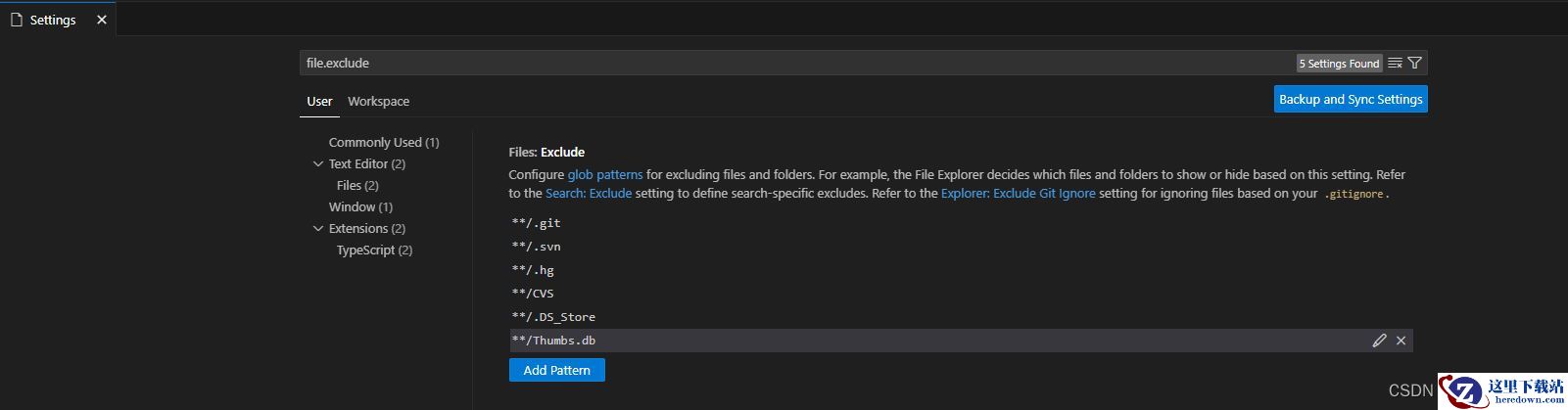Close the Settings editor tab
This screenshot has width=1568, height=410.
pyautogui.click(x=102, y=20)
